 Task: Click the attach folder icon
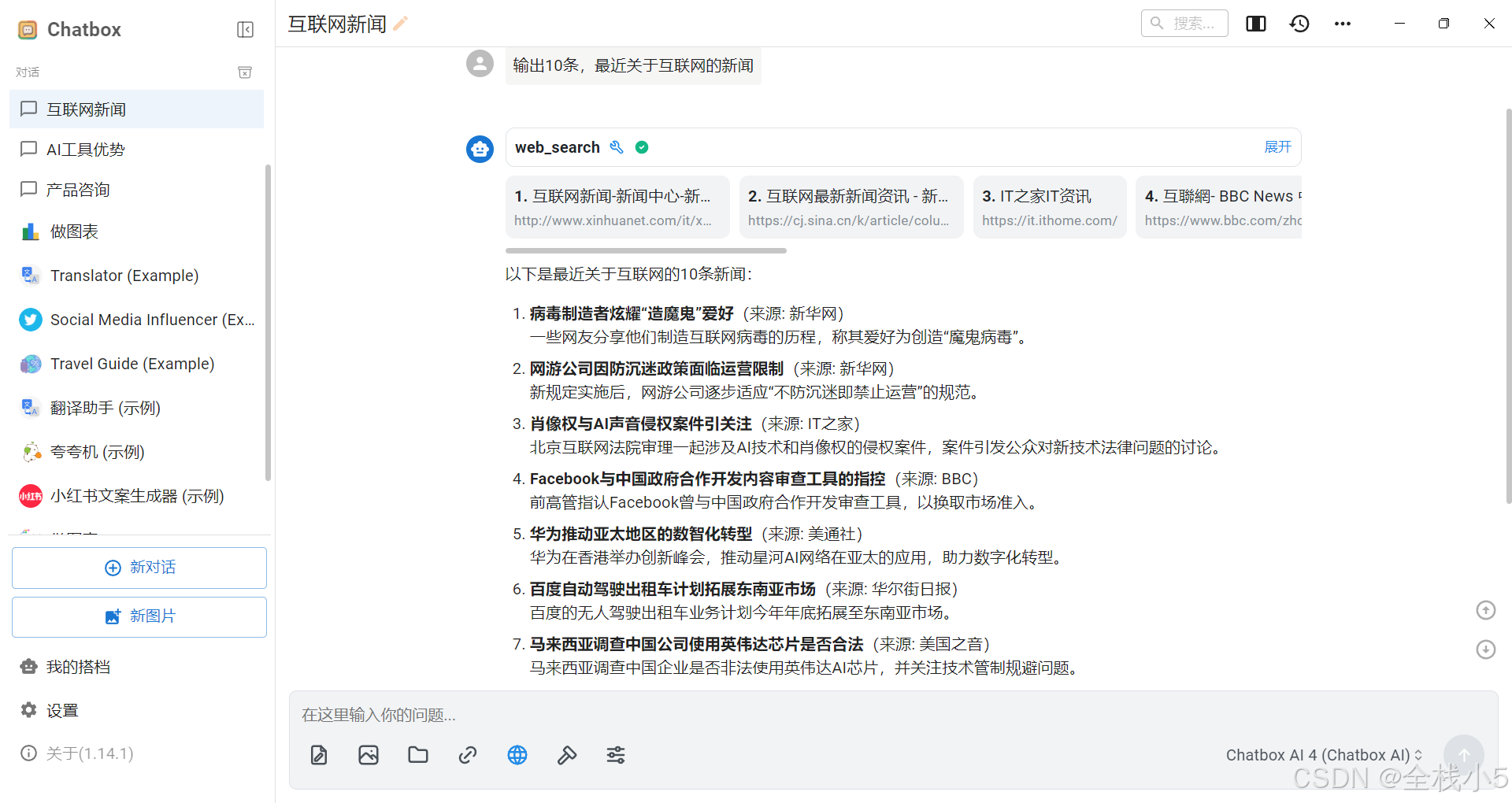418,755
